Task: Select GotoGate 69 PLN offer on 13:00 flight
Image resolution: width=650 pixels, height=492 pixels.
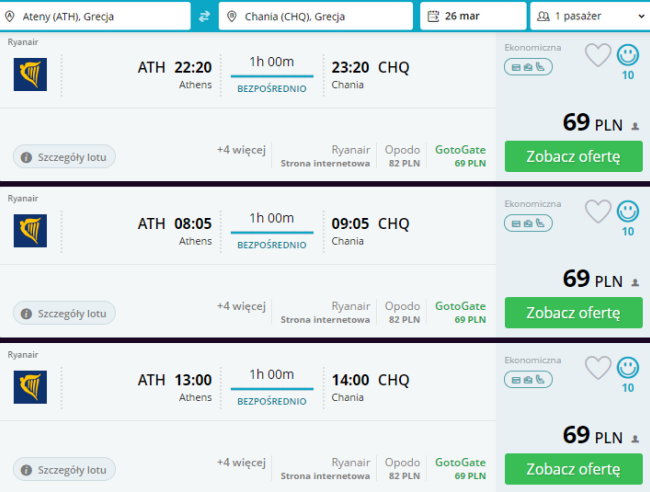Action: pos(460,468)
